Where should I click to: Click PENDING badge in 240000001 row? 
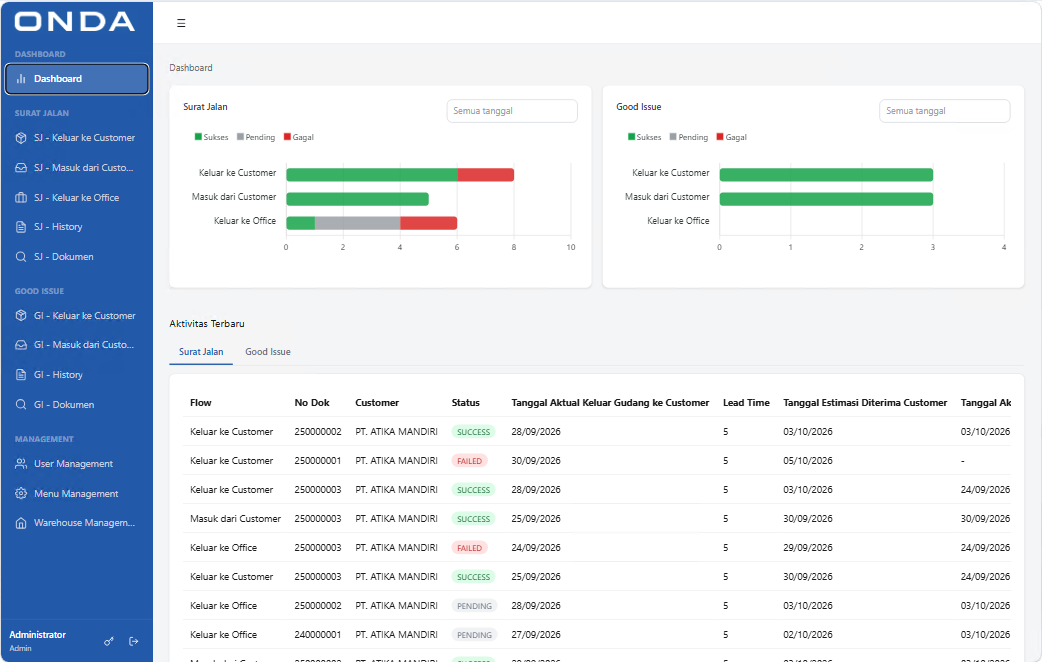[x=474, y=635]
